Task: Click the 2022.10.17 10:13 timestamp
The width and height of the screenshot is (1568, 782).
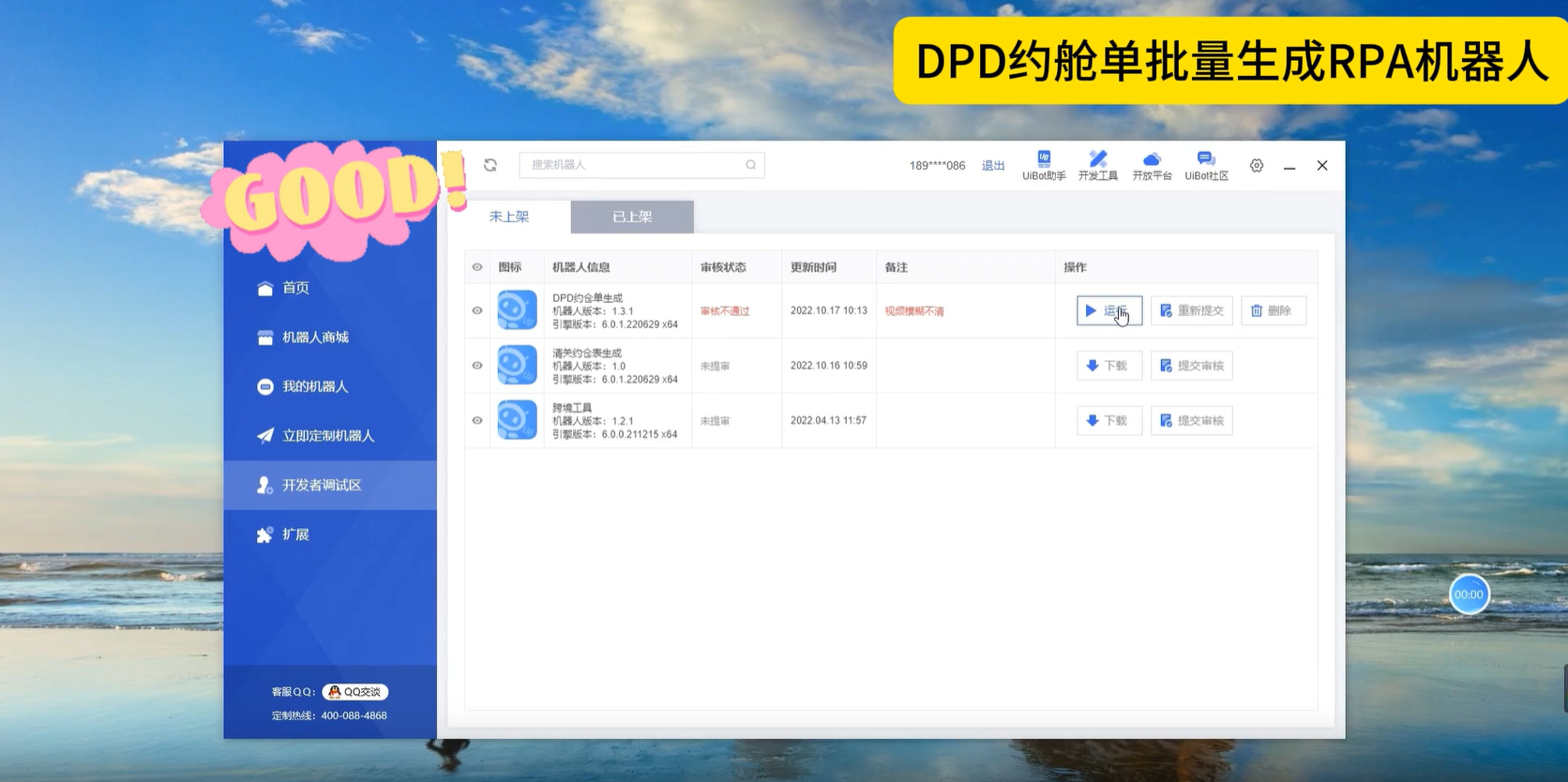Action: click(x=828, y=310)
